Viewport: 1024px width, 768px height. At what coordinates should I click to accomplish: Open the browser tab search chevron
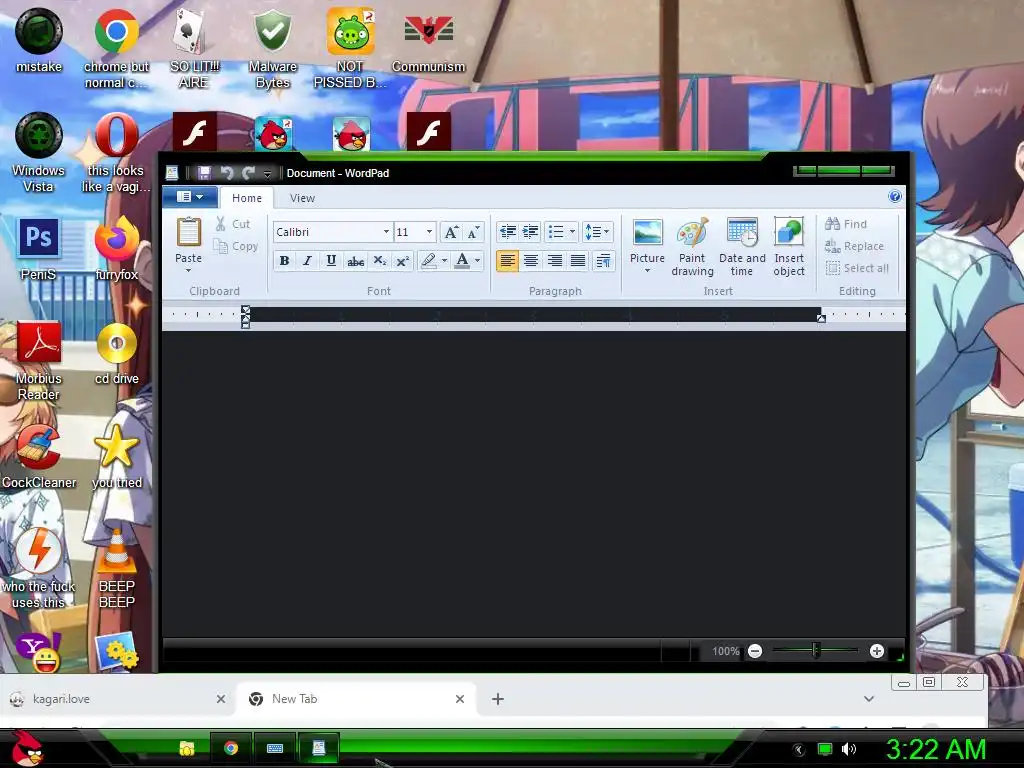click(869, 699)
